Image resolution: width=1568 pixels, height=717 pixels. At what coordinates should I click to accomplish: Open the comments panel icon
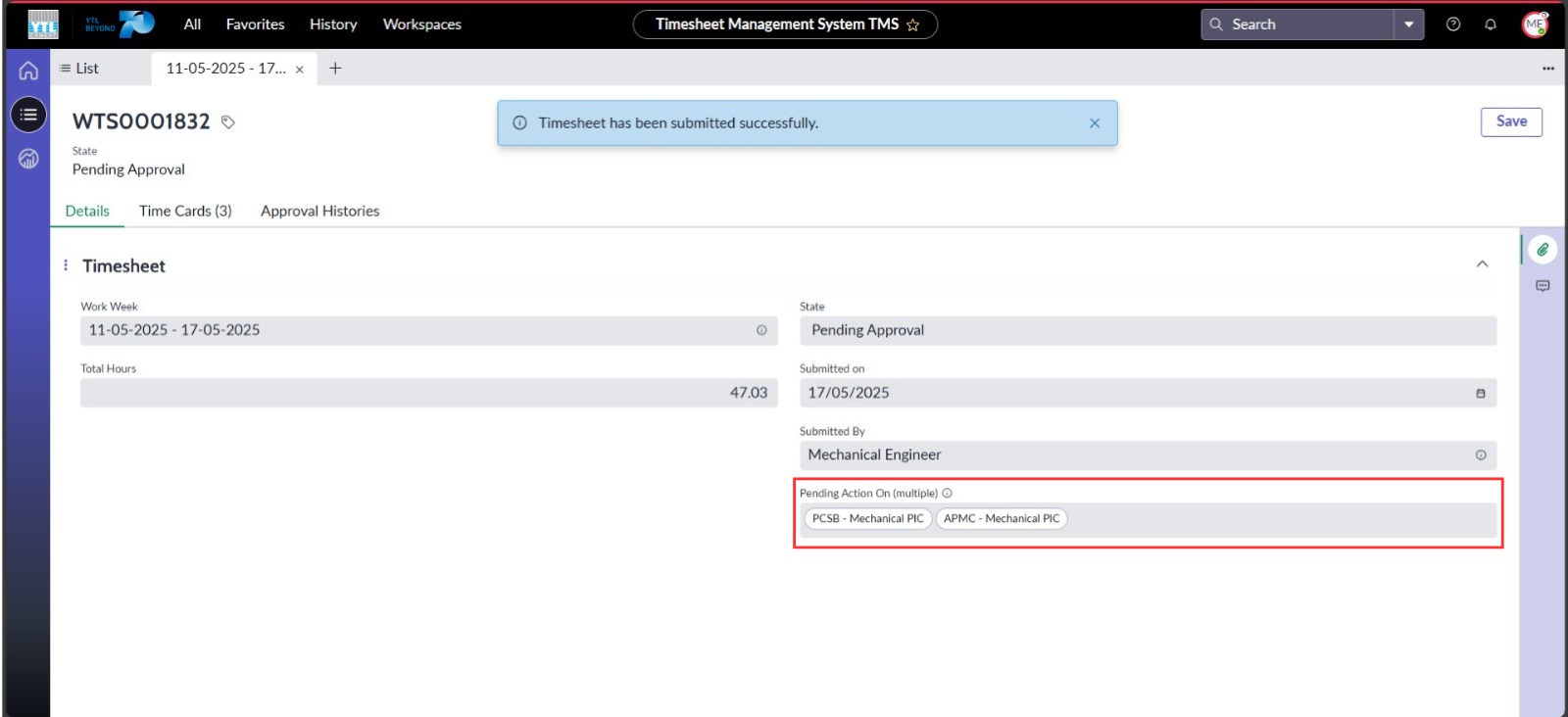[x=1543, y=286]
